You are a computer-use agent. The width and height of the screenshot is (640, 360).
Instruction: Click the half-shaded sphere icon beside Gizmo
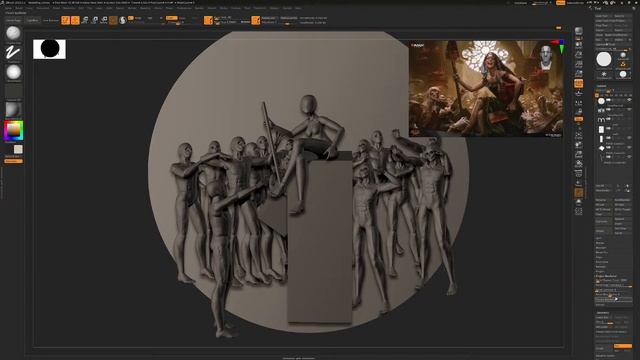[x=122, y=20]
